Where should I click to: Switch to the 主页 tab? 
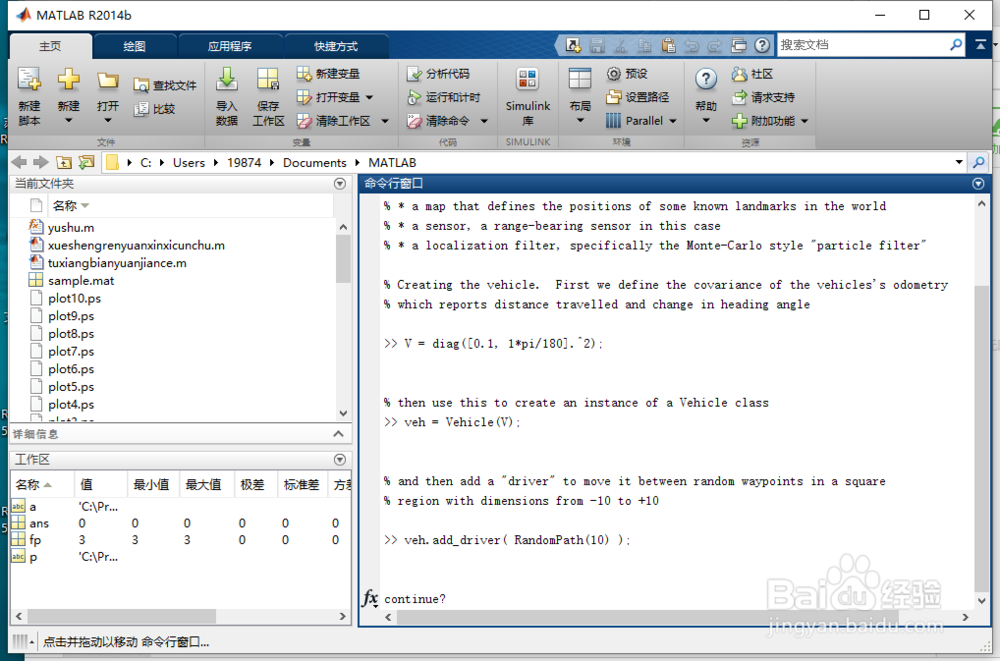(50, 47)
